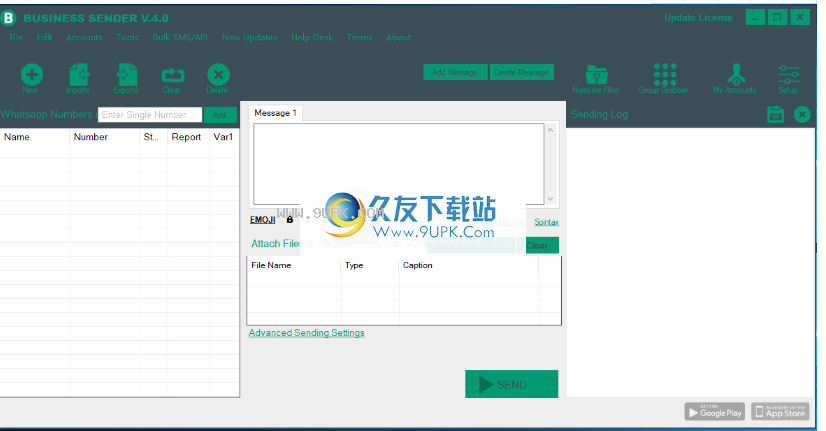Open the Tools menu

point(127,37)
